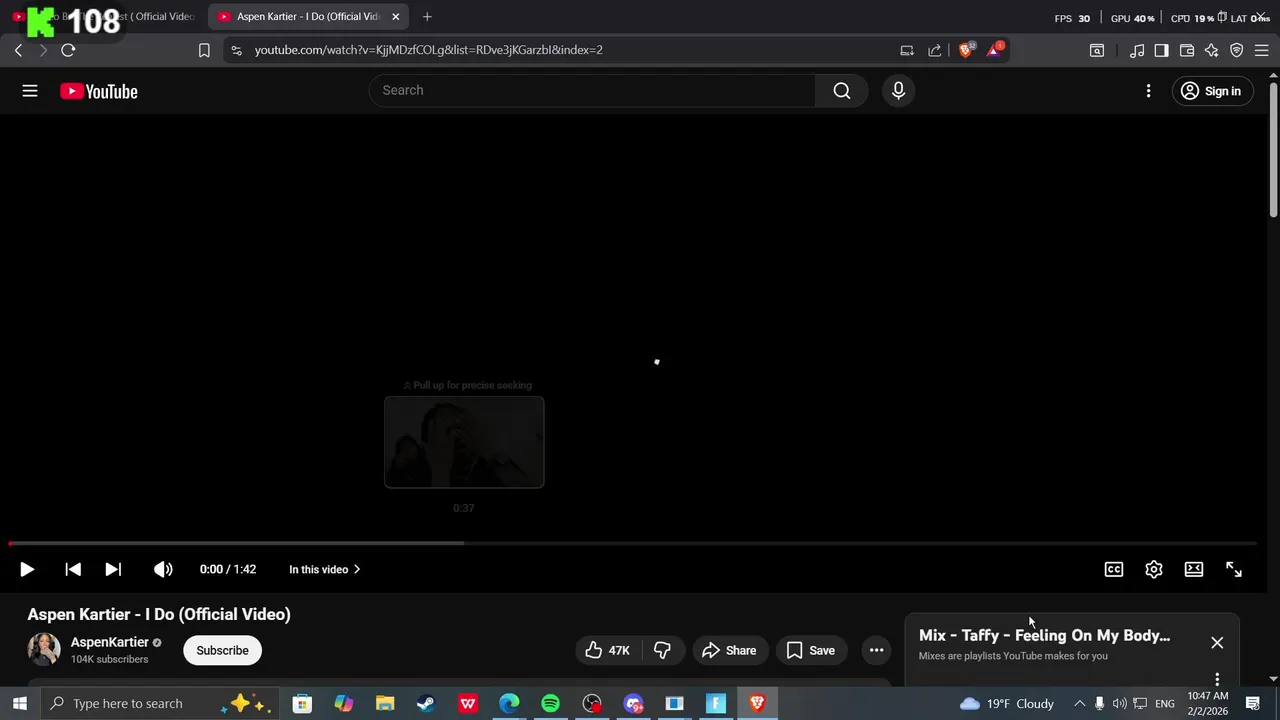1280x720 pixels.
Task: Open Brave Rewards triangle icon
Action: pyautogui.click(x=995, y=49)
